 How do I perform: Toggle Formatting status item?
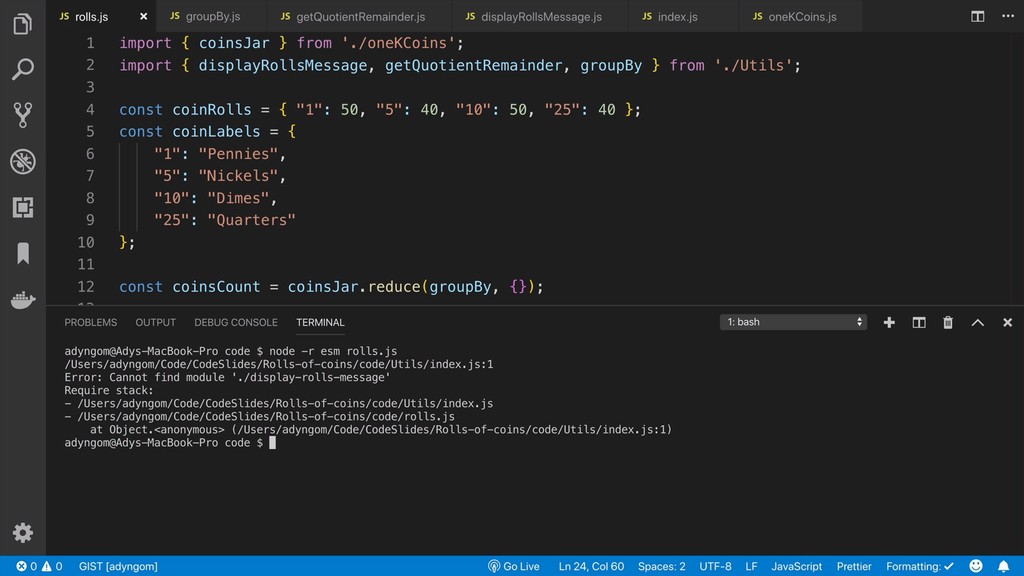point(920,566)
